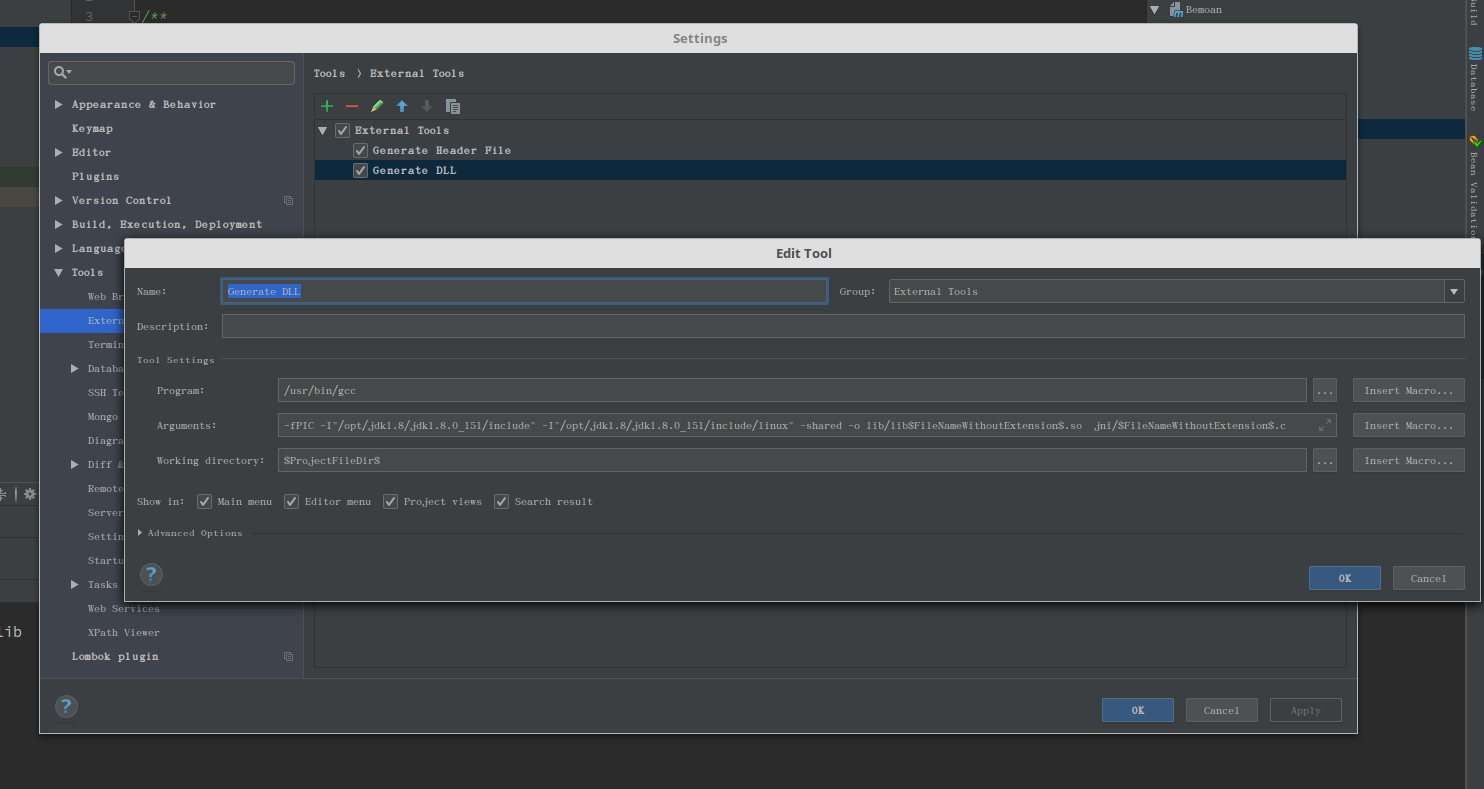Screen dimensions: 1484x789
Task: Open the Database tool window icon
Action: (1474, 53)
